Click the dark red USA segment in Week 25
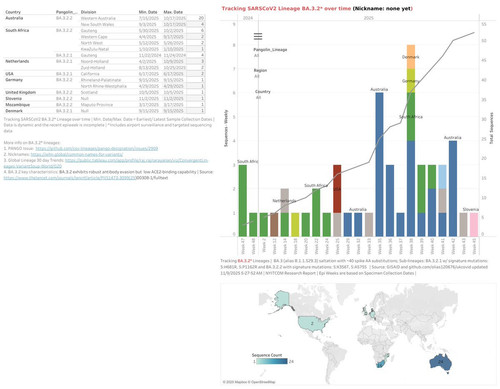 click(x=337, y=189)
